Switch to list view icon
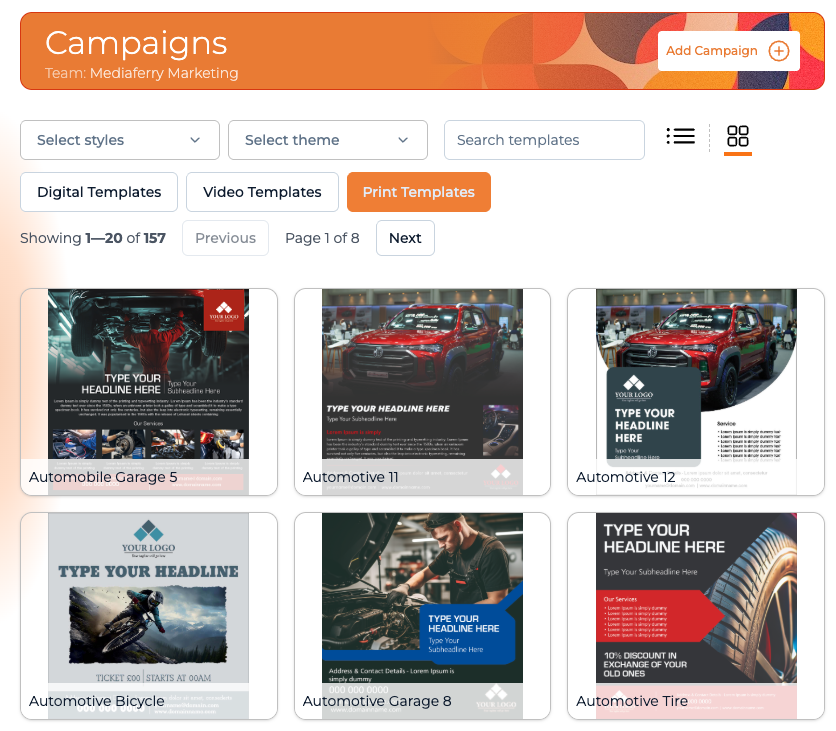836x731 pixels. coord(680,137)
